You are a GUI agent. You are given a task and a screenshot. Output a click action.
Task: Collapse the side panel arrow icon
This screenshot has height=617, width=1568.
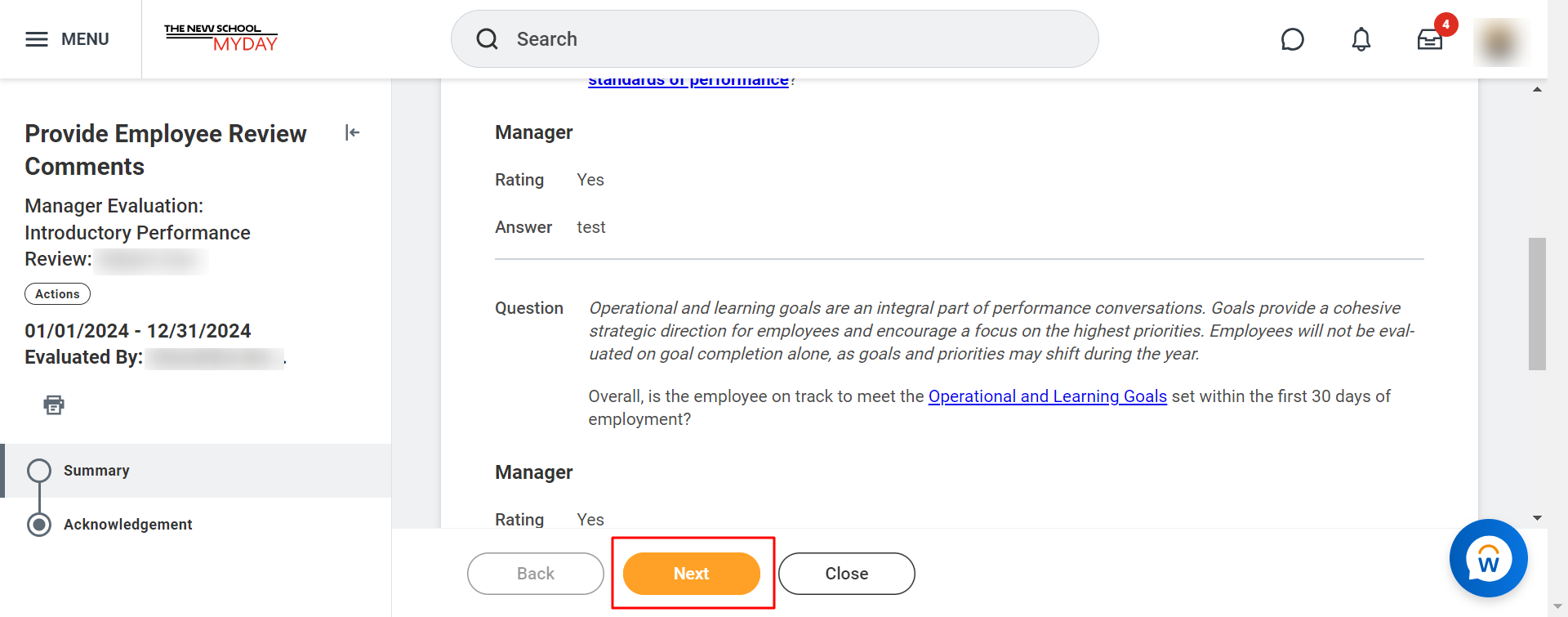pos(352,132)
